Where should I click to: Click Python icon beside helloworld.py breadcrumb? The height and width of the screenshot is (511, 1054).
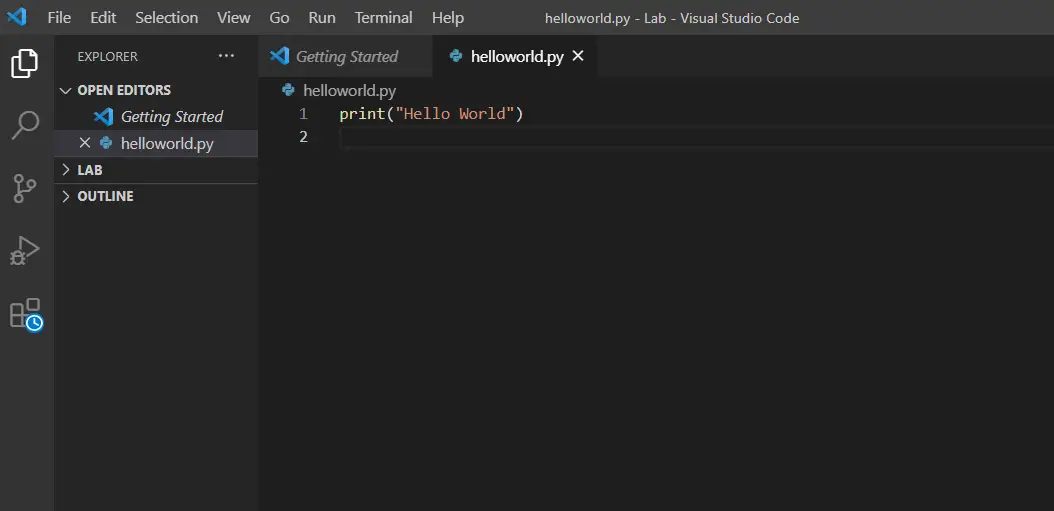288,89
